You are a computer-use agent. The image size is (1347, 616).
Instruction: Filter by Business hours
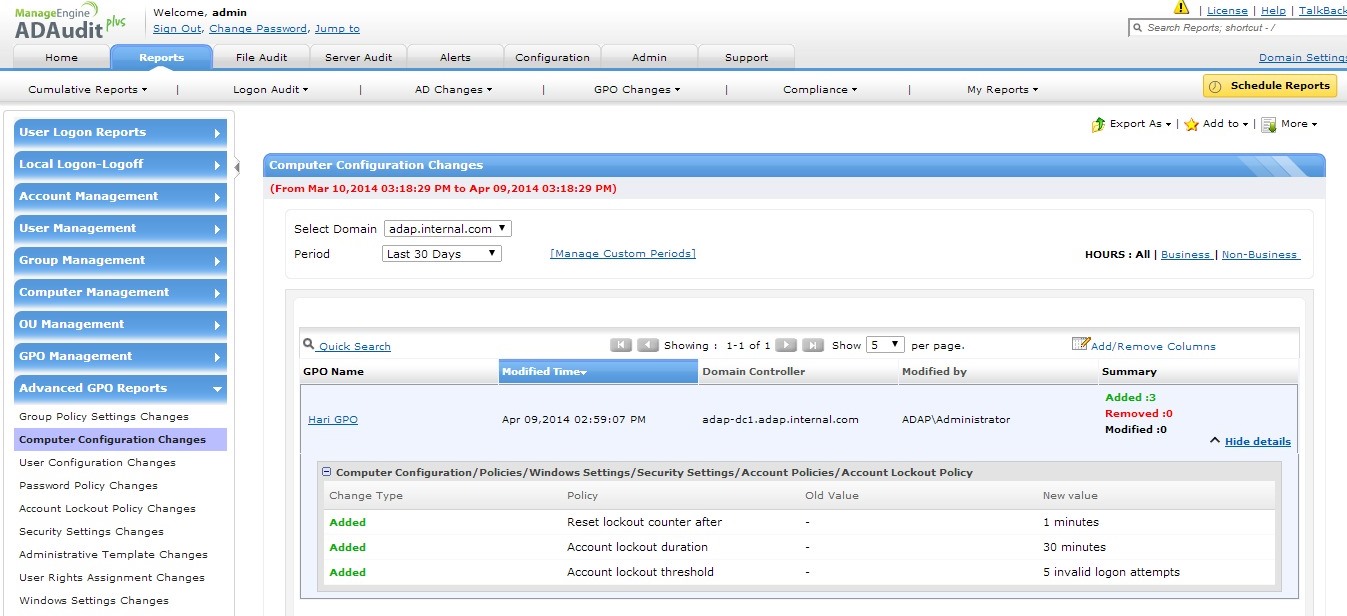coord(1185,255)
